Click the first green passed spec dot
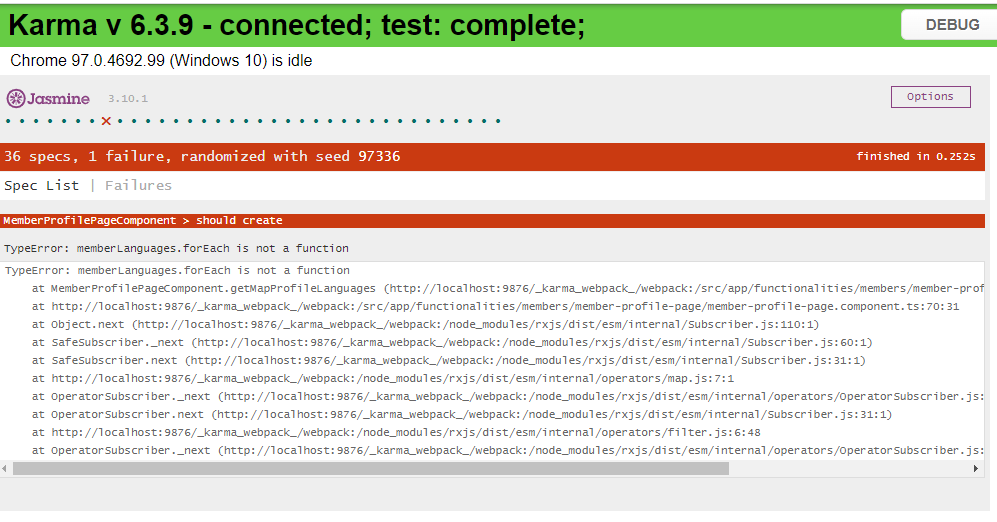Screen dimensions: 997x522 coord(8,122)
